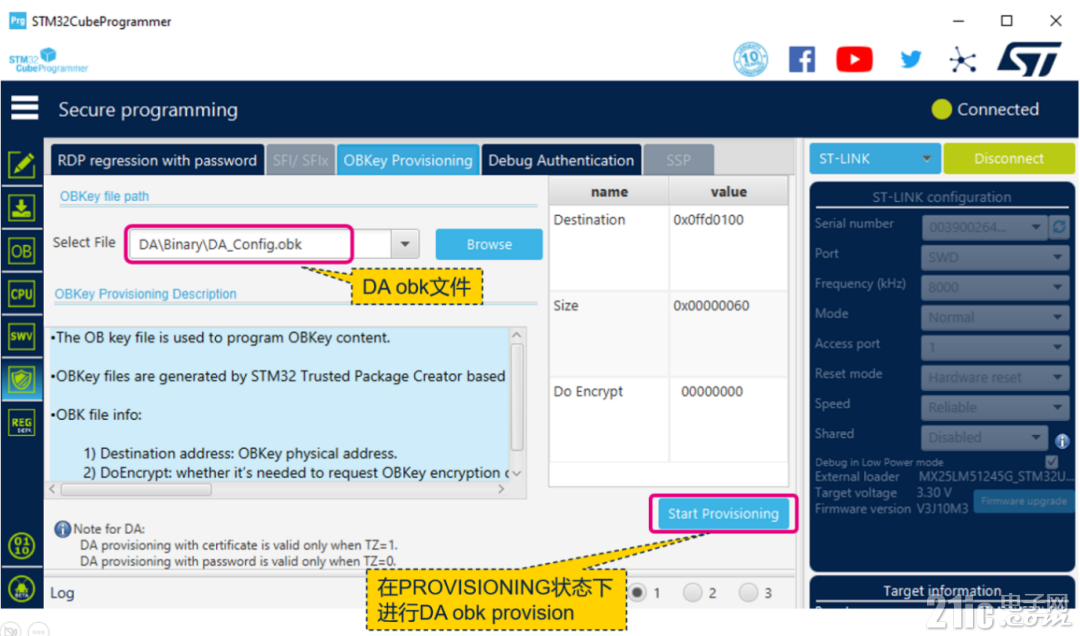This screenshot has height=636, width=1080.
Task: Open the Shared Disabled dropdown
Action: point(985,437)
